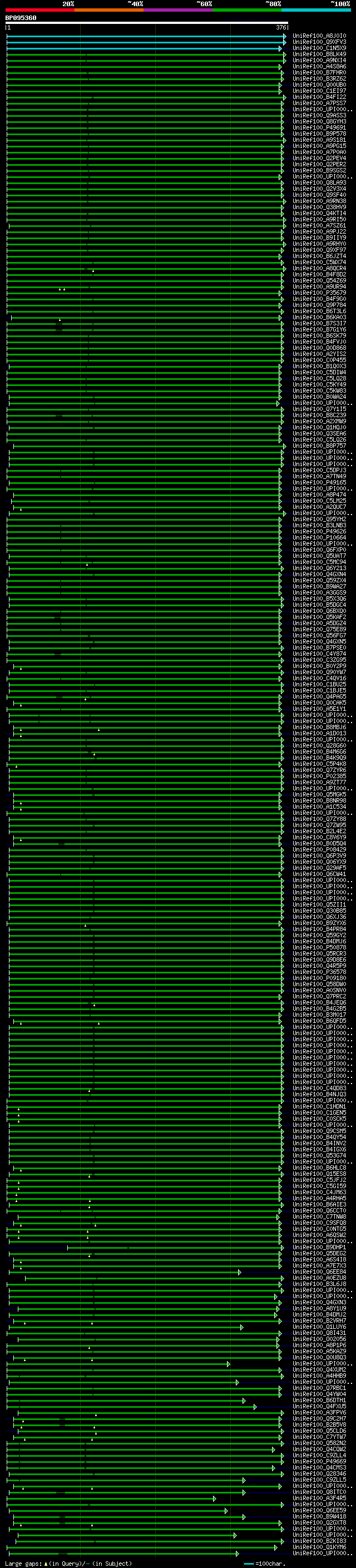Screen dimensions: 356x1568
Task: Select hit UniRef100_Q5KAF2
Action: pyautogui.click(x=319, y=617)
